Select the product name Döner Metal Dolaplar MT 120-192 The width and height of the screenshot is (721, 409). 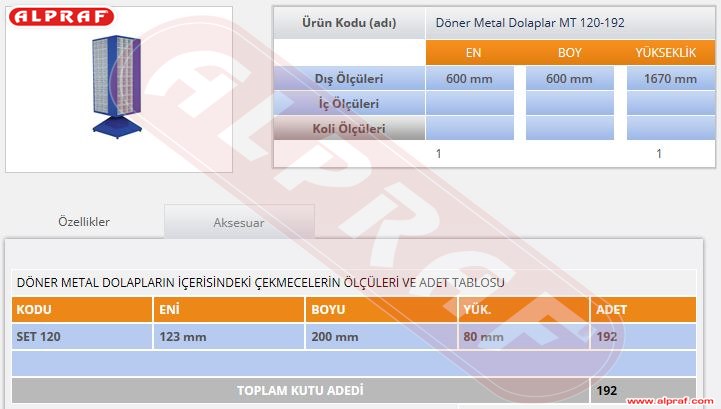531,22
